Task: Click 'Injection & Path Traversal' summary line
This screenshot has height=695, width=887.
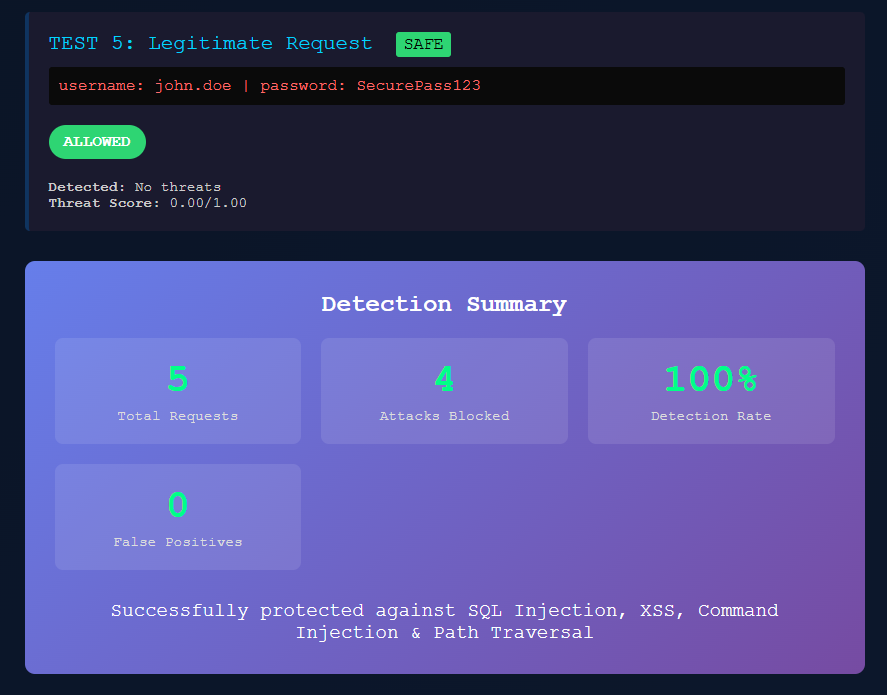Action: (444, 633)
